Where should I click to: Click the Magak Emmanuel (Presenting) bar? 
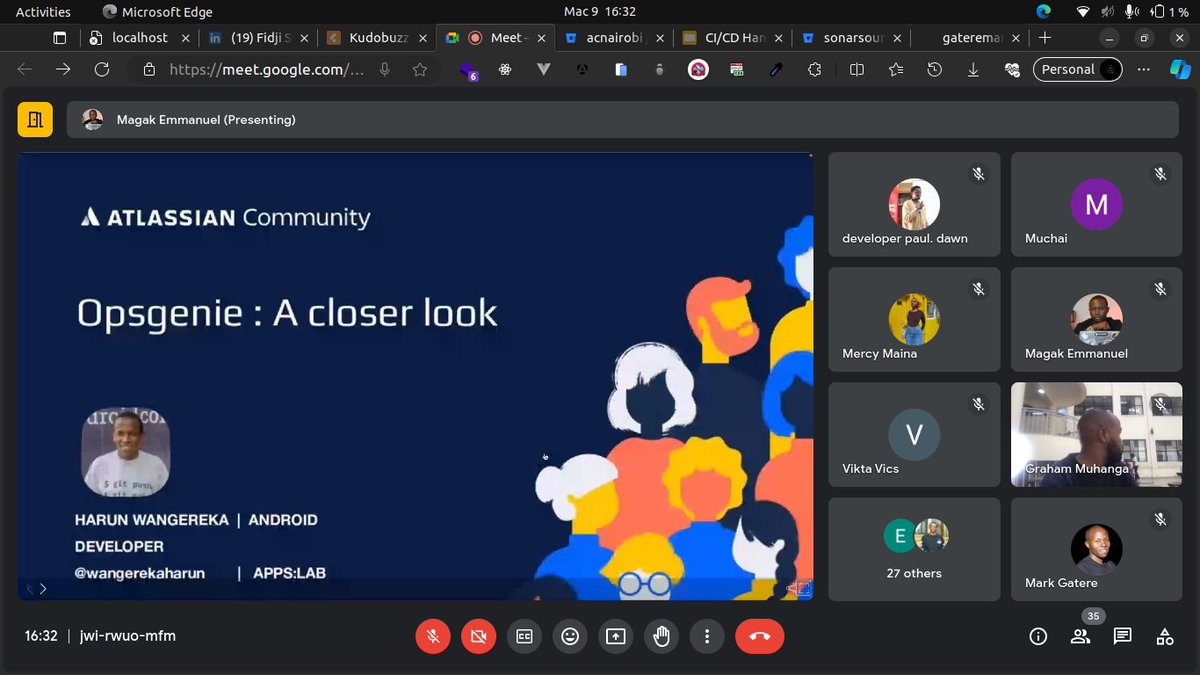click(623, 120)
